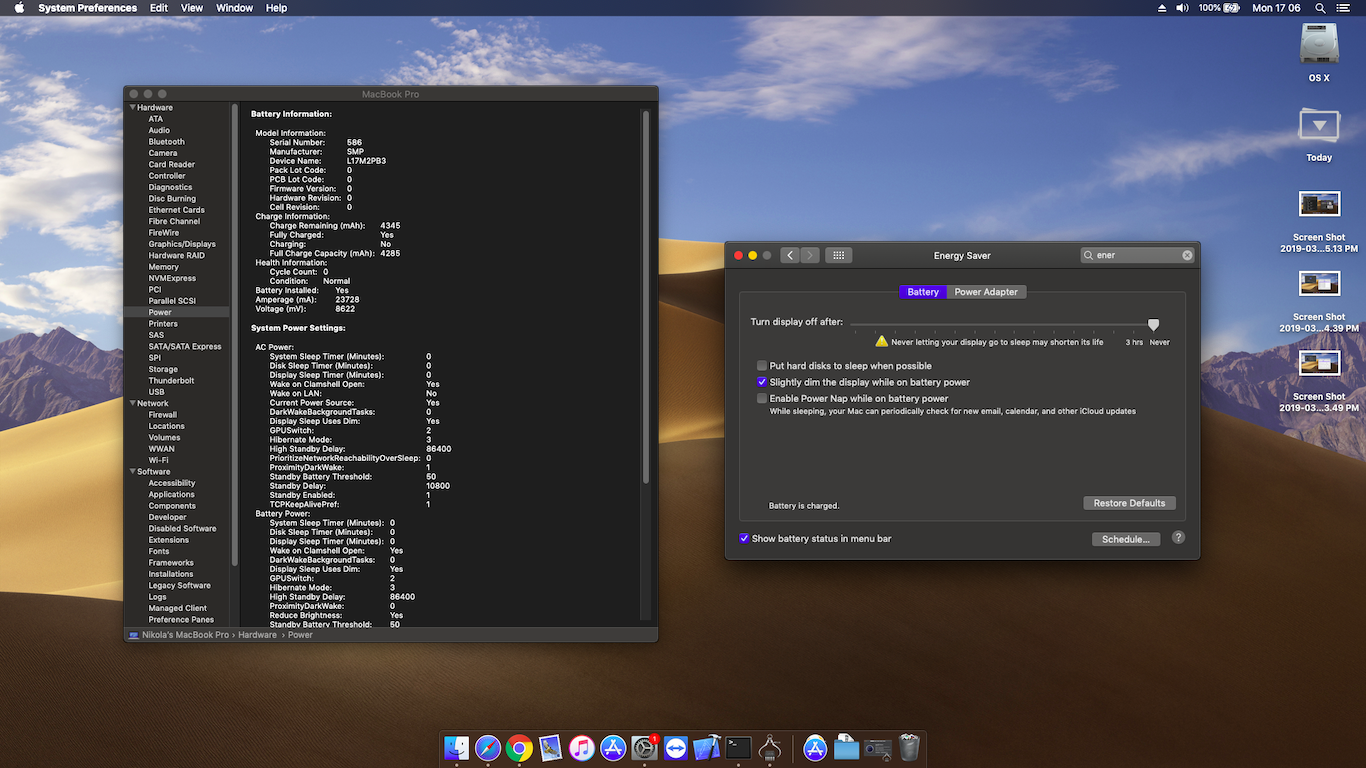Open Google Chrome in the Dock
The image size is (1366, 768).
pos(519,748)
